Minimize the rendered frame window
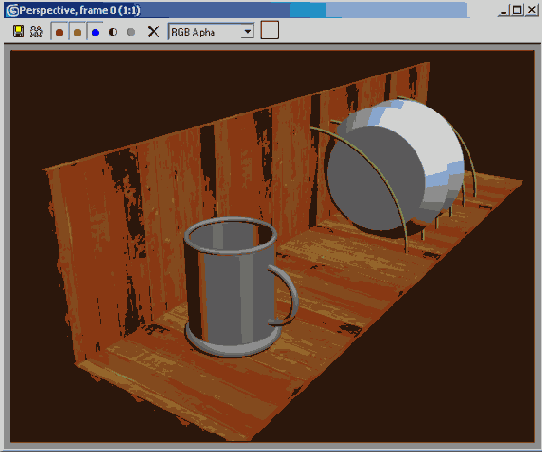542x452 pixels. click(x=504, y=11)
